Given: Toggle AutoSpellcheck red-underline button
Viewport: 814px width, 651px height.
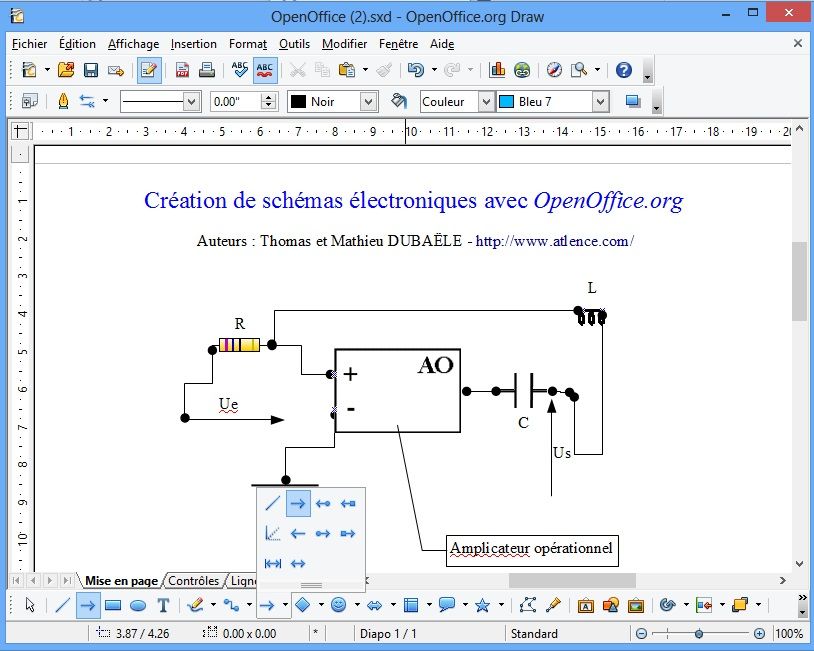Looking at the screenshot, I should tap(265, 70).
